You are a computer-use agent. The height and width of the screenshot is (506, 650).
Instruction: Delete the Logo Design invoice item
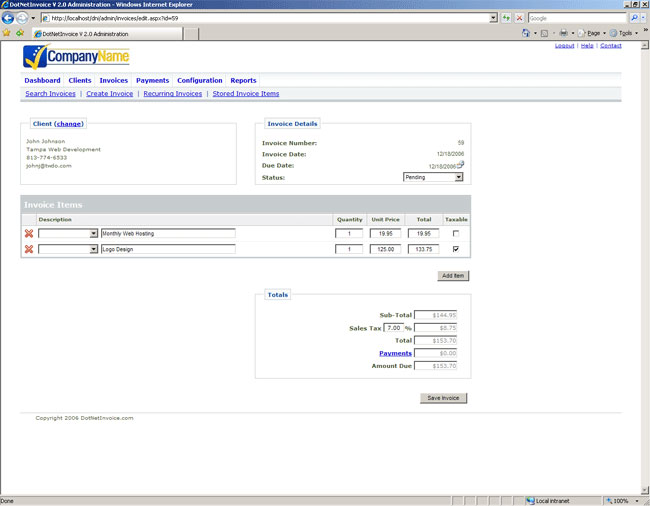[29, 249]
